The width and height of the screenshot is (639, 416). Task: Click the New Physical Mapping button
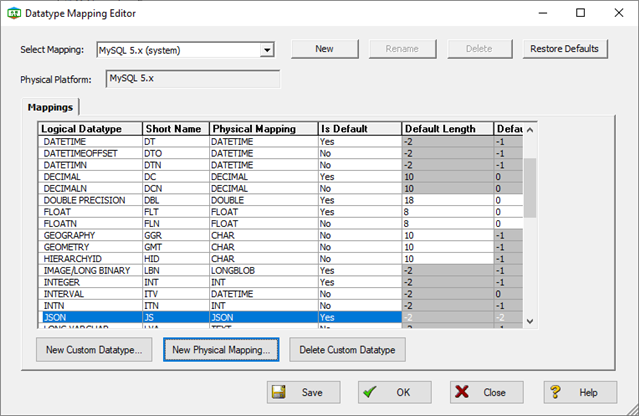(x=221, y=350)
